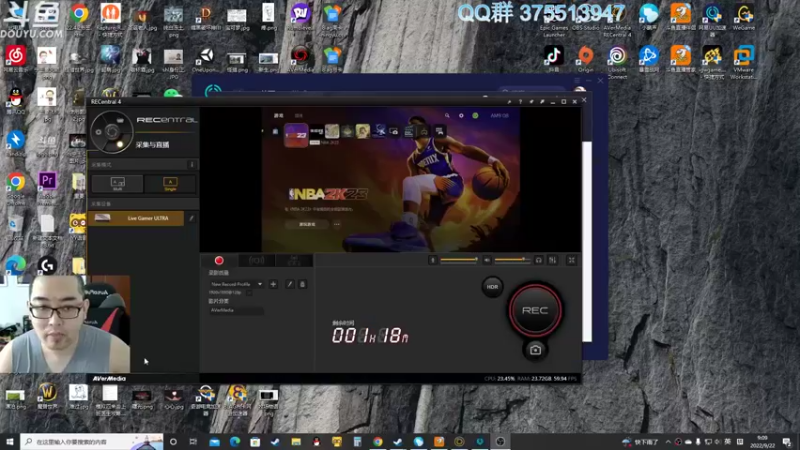Switch to the multi-stream tab
The height and width of the screenshot is (450, 800).
point(294,261)
